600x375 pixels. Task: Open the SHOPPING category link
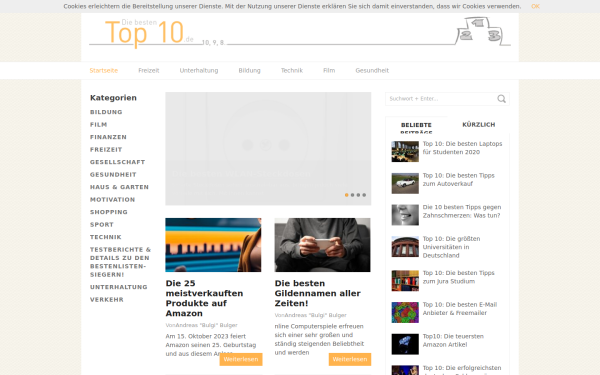(x=109, y=212)
